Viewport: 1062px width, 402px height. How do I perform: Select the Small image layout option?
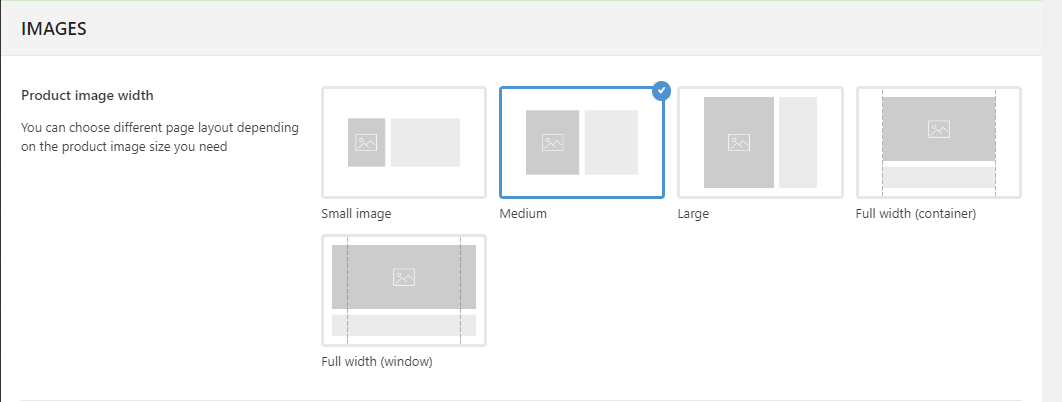point(404,142)
